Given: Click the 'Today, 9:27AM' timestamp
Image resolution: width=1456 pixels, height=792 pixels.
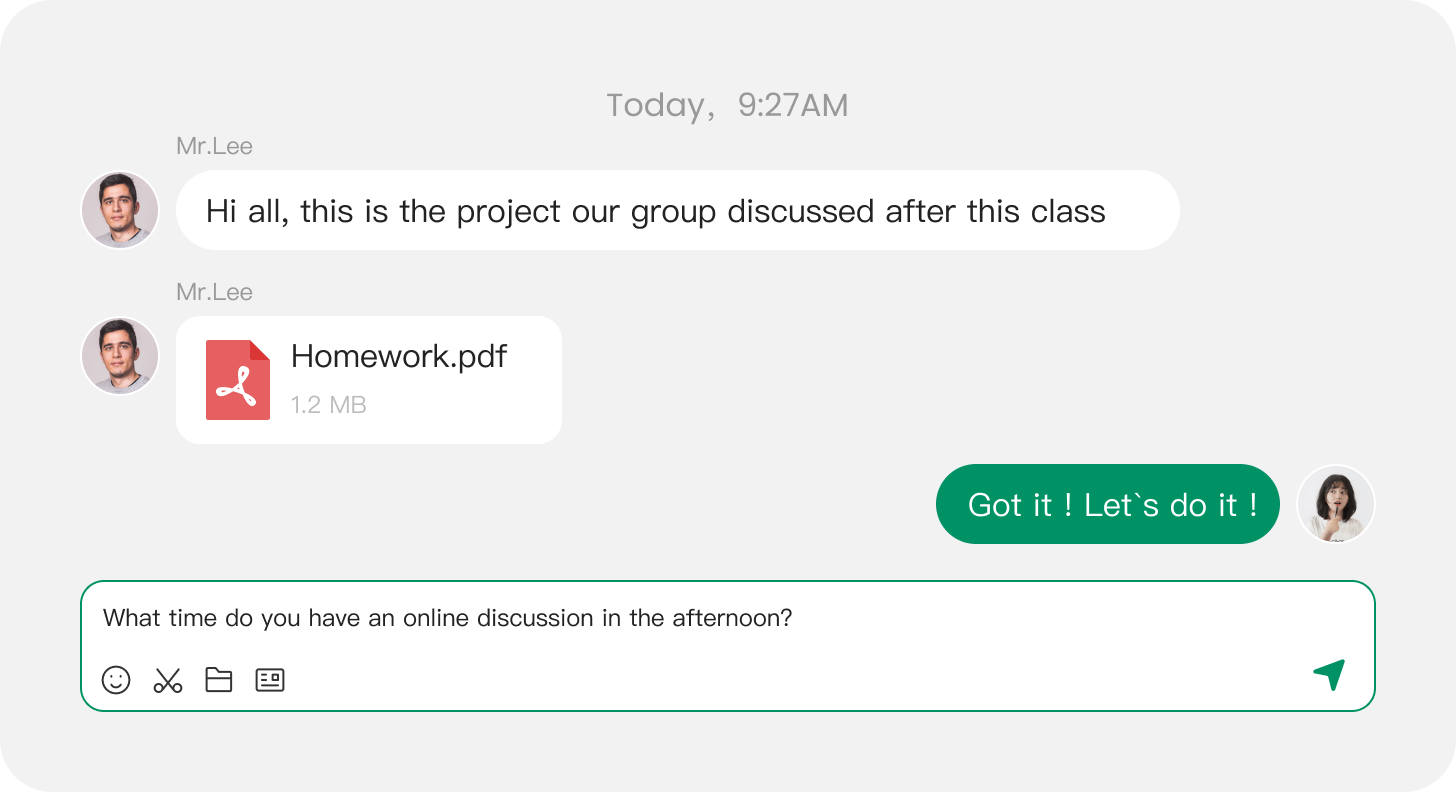Looking at the screenshot, I should click(727, 105).
